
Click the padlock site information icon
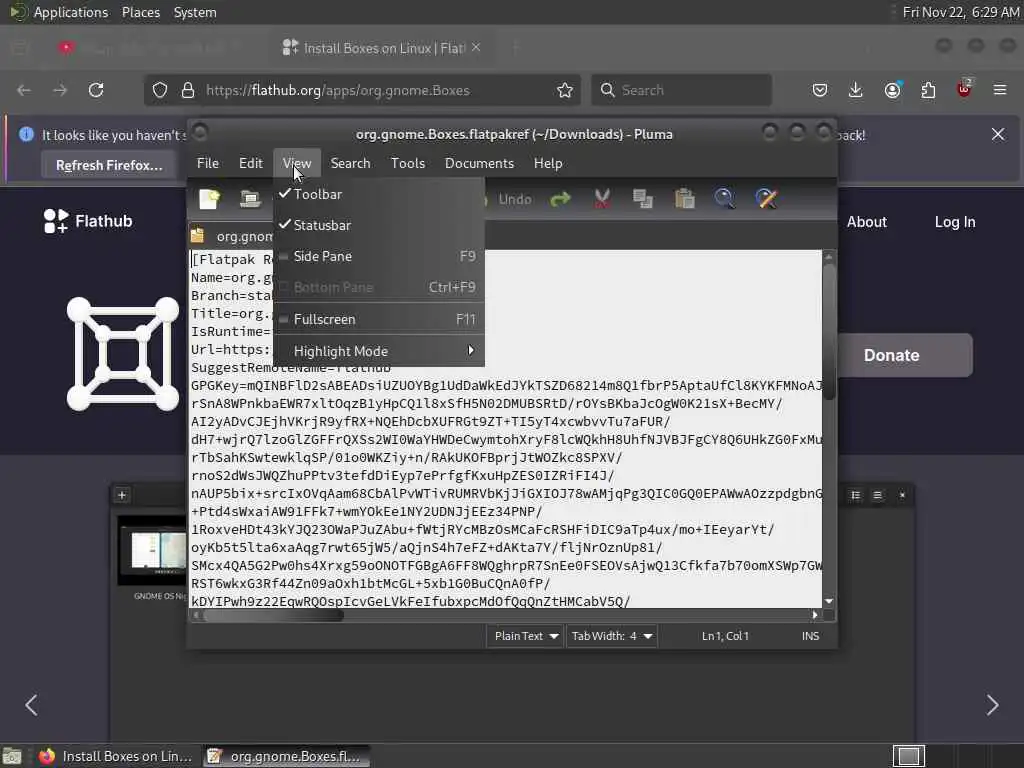188,90
